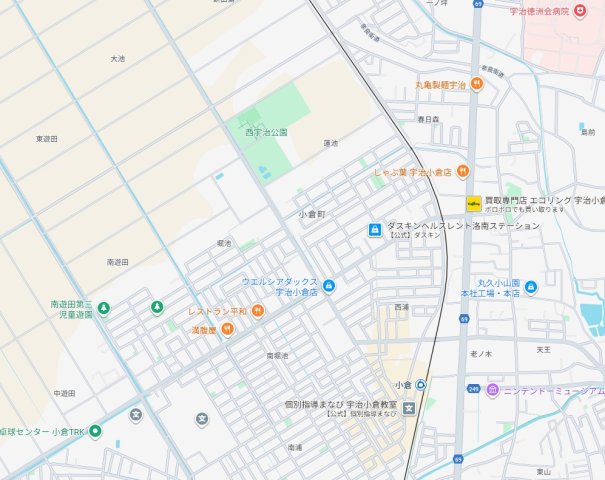The height and width of the screenshot is (480, 605).
Task: Click the route 249 road shield
Action: tap(473, 389)
